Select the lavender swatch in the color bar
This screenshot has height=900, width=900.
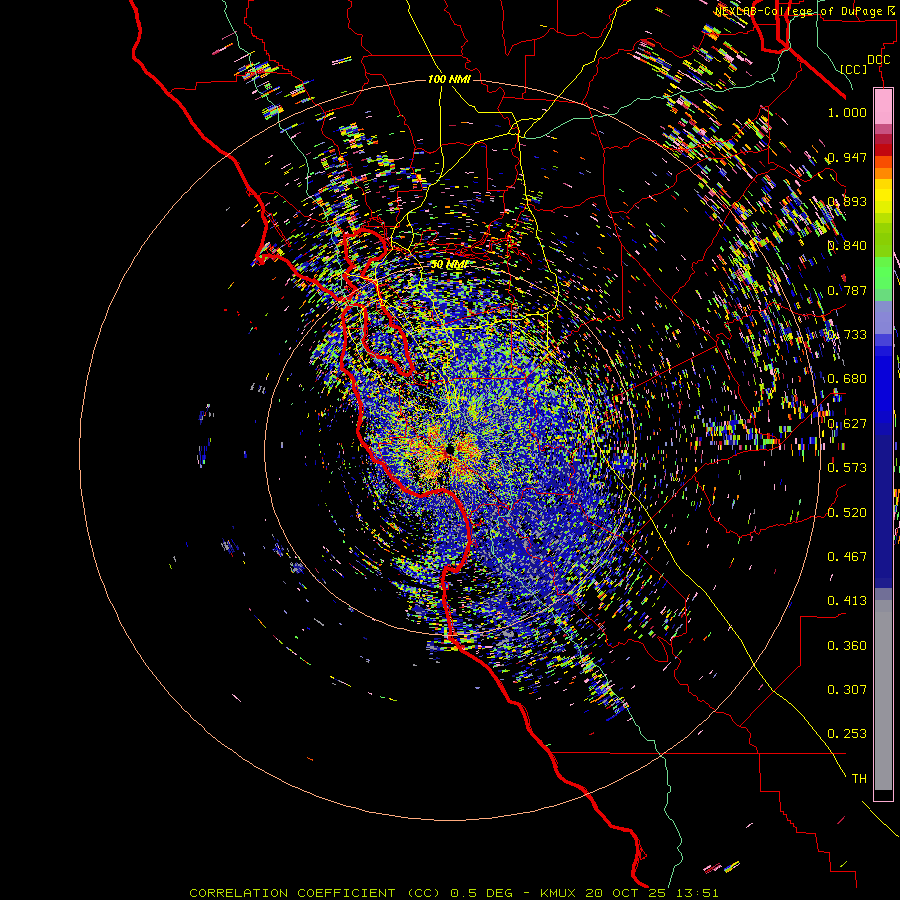tap(883, 317)
